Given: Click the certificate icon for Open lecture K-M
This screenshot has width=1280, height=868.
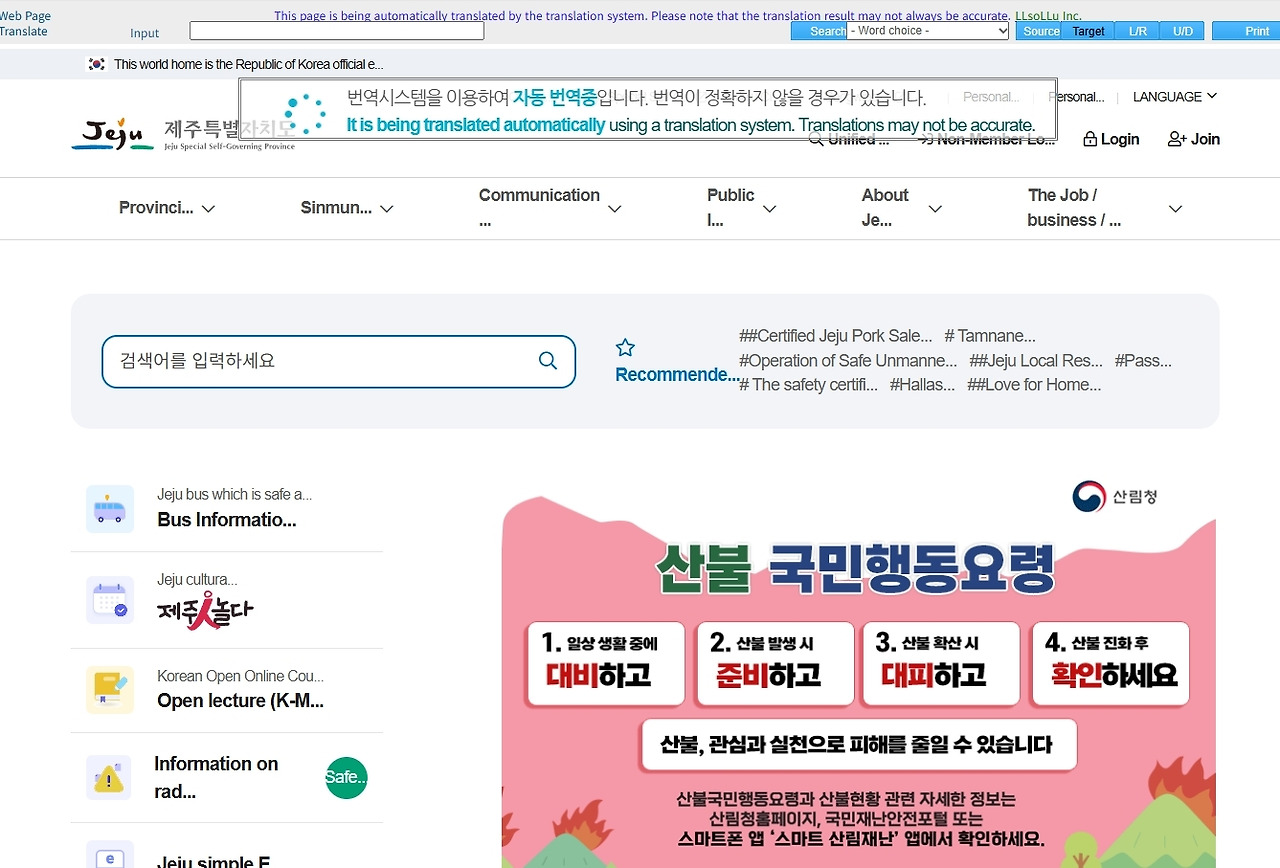Looking at the screenshot, I should 110,689.
